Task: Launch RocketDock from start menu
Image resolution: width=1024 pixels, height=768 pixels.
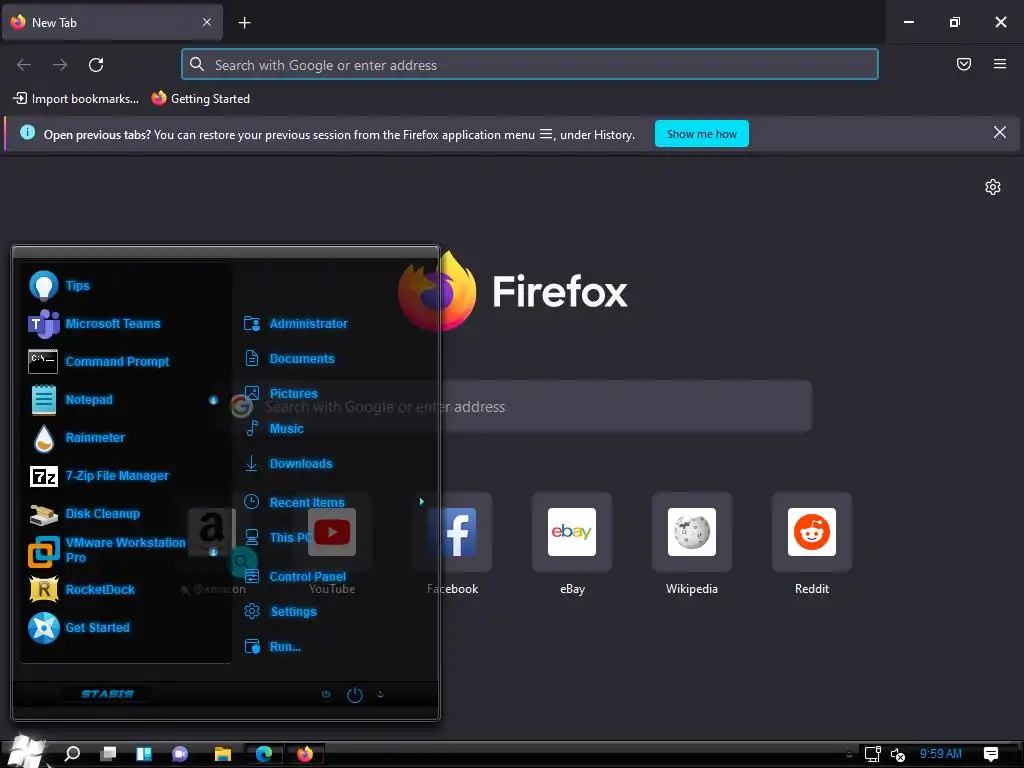Action: tap(82, 590)
